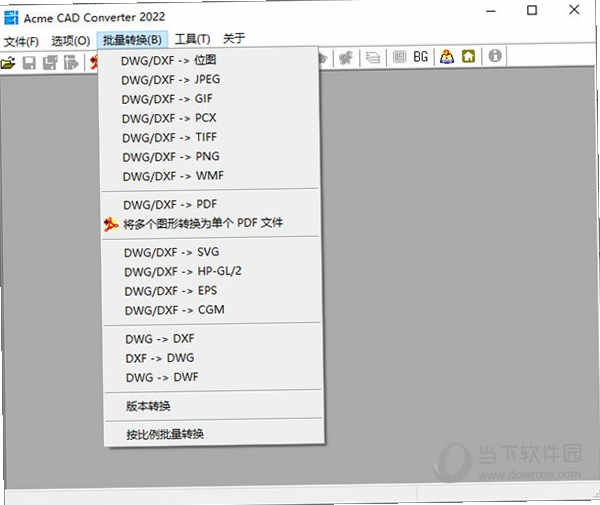Pick DWG/DXF -> TIFF batch option
Image resolution: width=600 pixels, height=505 pixels.
pos(209,137)
